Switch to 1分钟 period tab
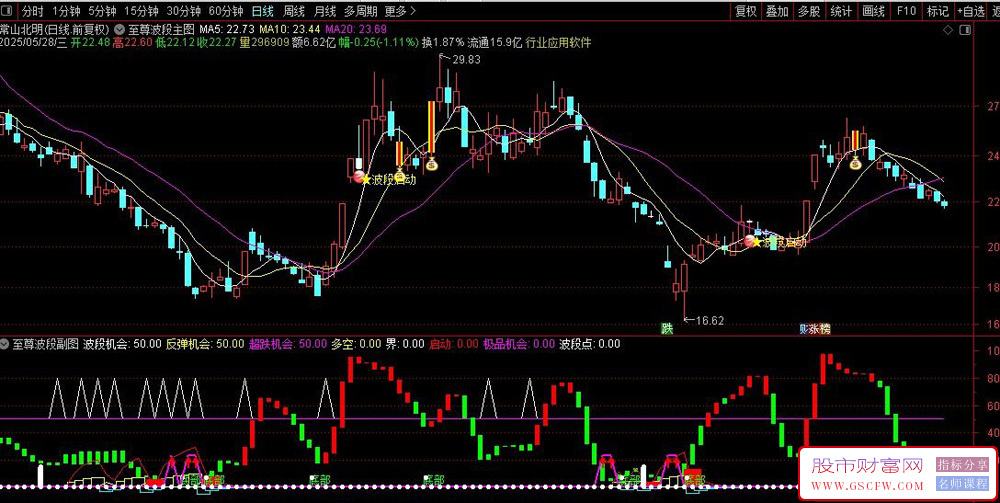 click(x=66, y=11)
